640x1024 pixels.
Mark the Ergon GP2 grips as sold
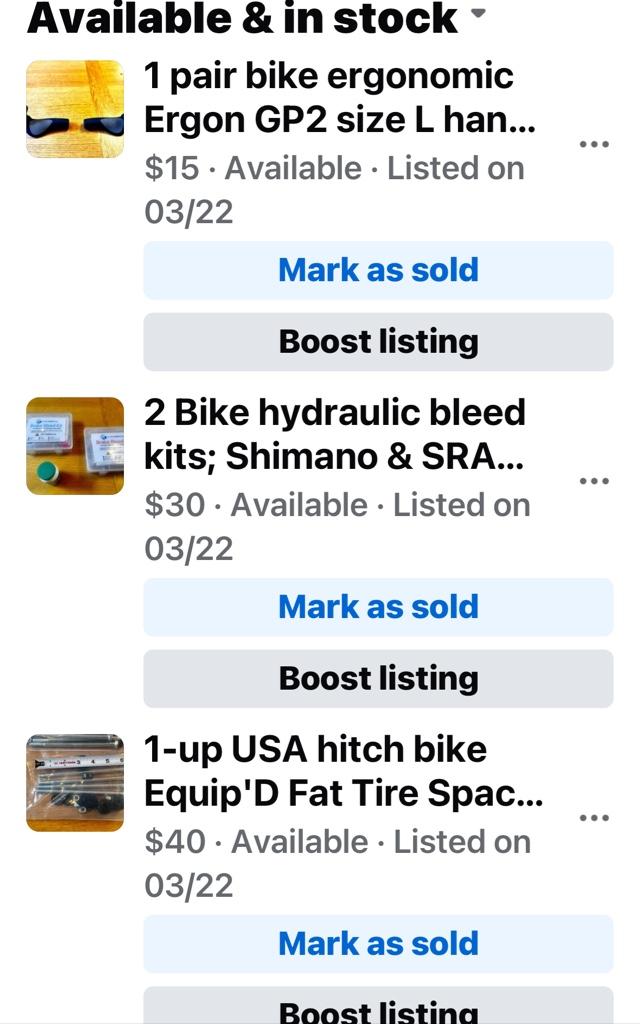(x=378, y=270)
